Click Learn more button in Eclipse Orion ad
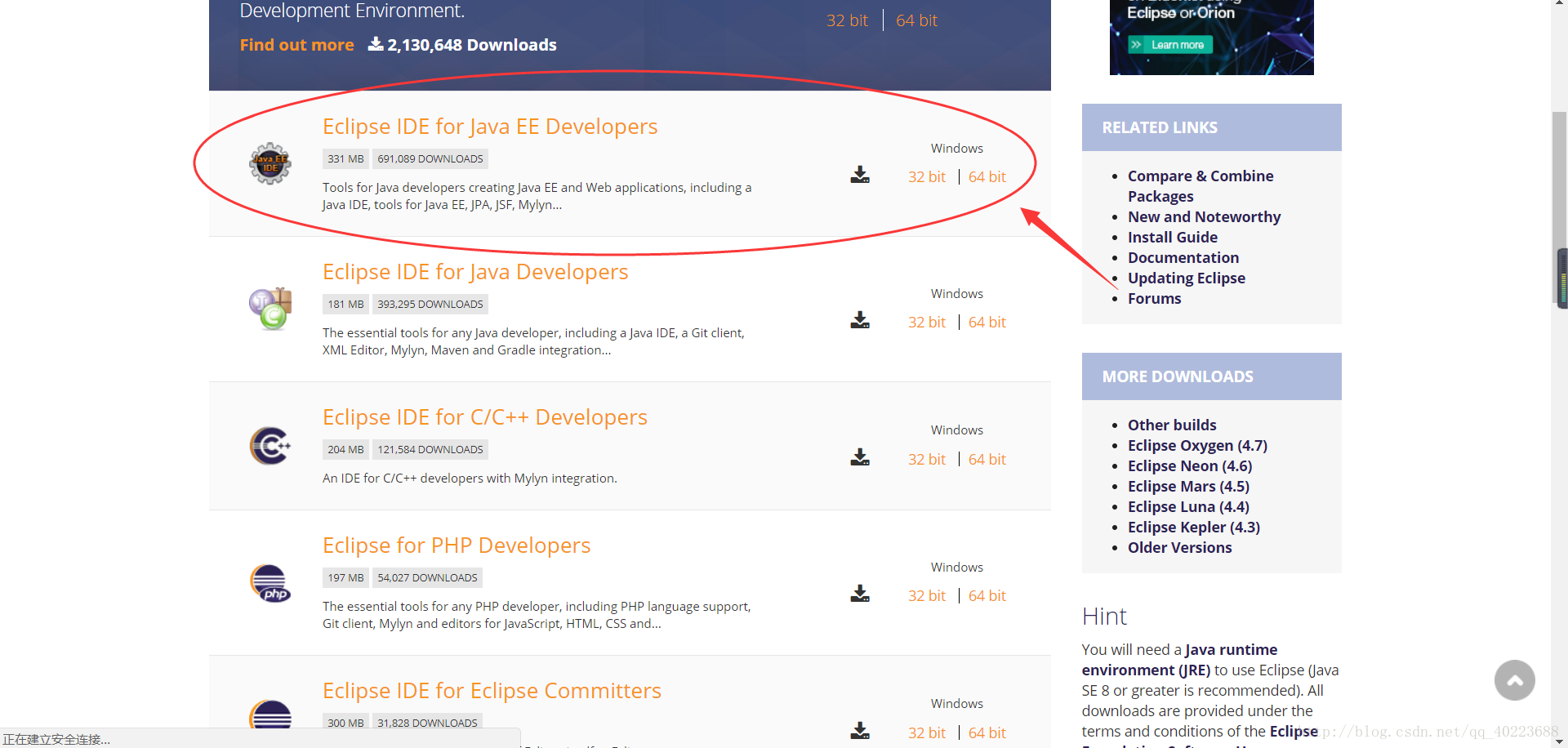 point(1170,45)
